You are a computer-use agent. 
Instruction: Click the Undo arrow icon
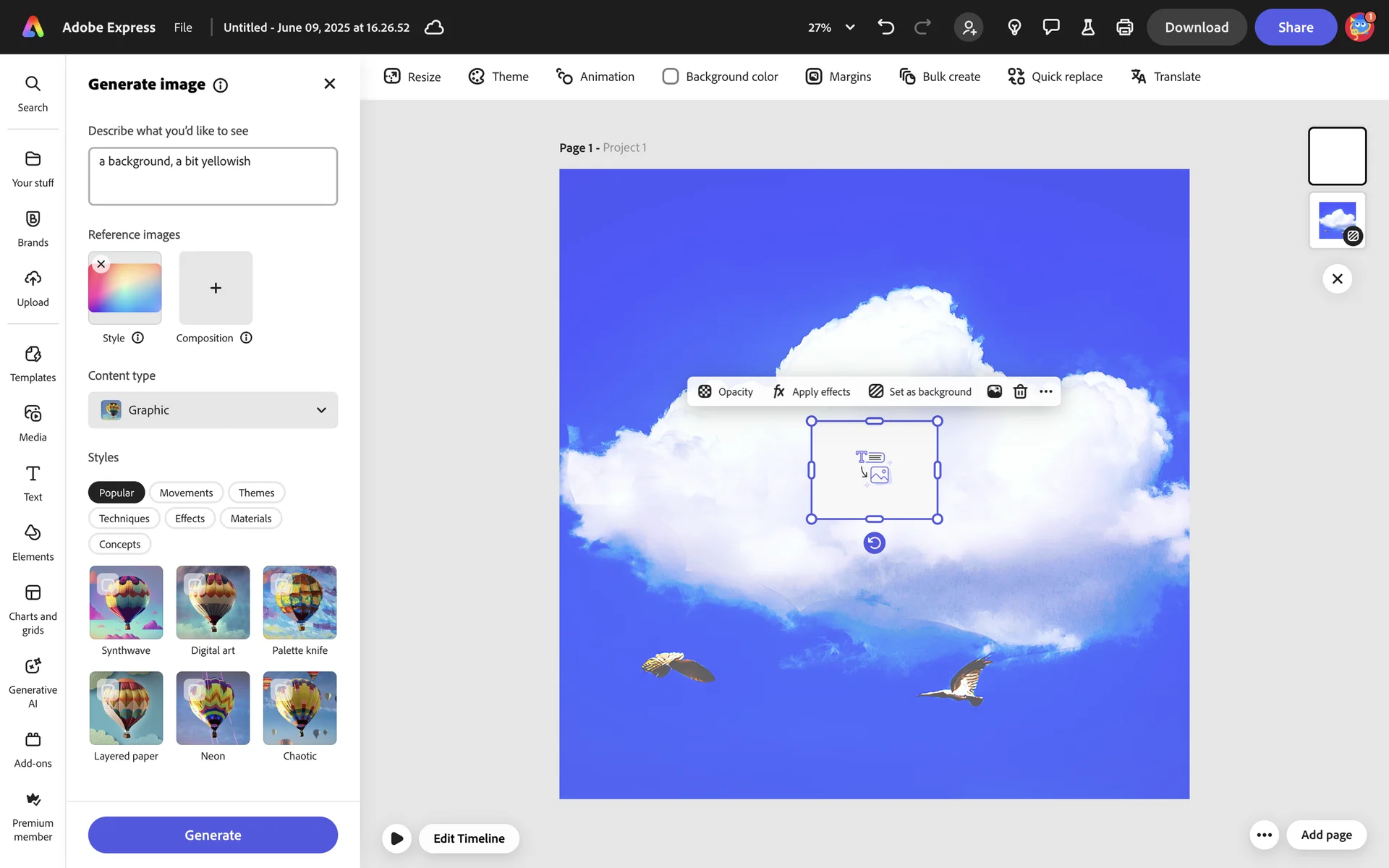(885, 27)
